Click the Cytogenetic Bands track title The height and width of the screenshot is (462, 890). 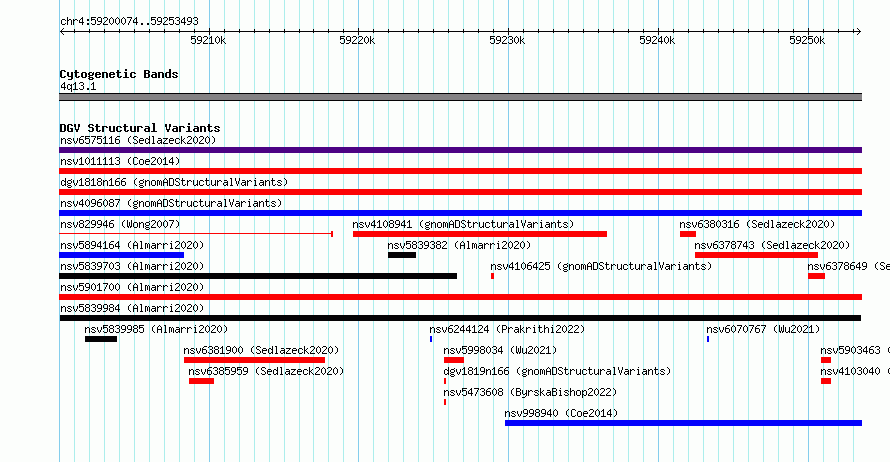click(119, 74)
